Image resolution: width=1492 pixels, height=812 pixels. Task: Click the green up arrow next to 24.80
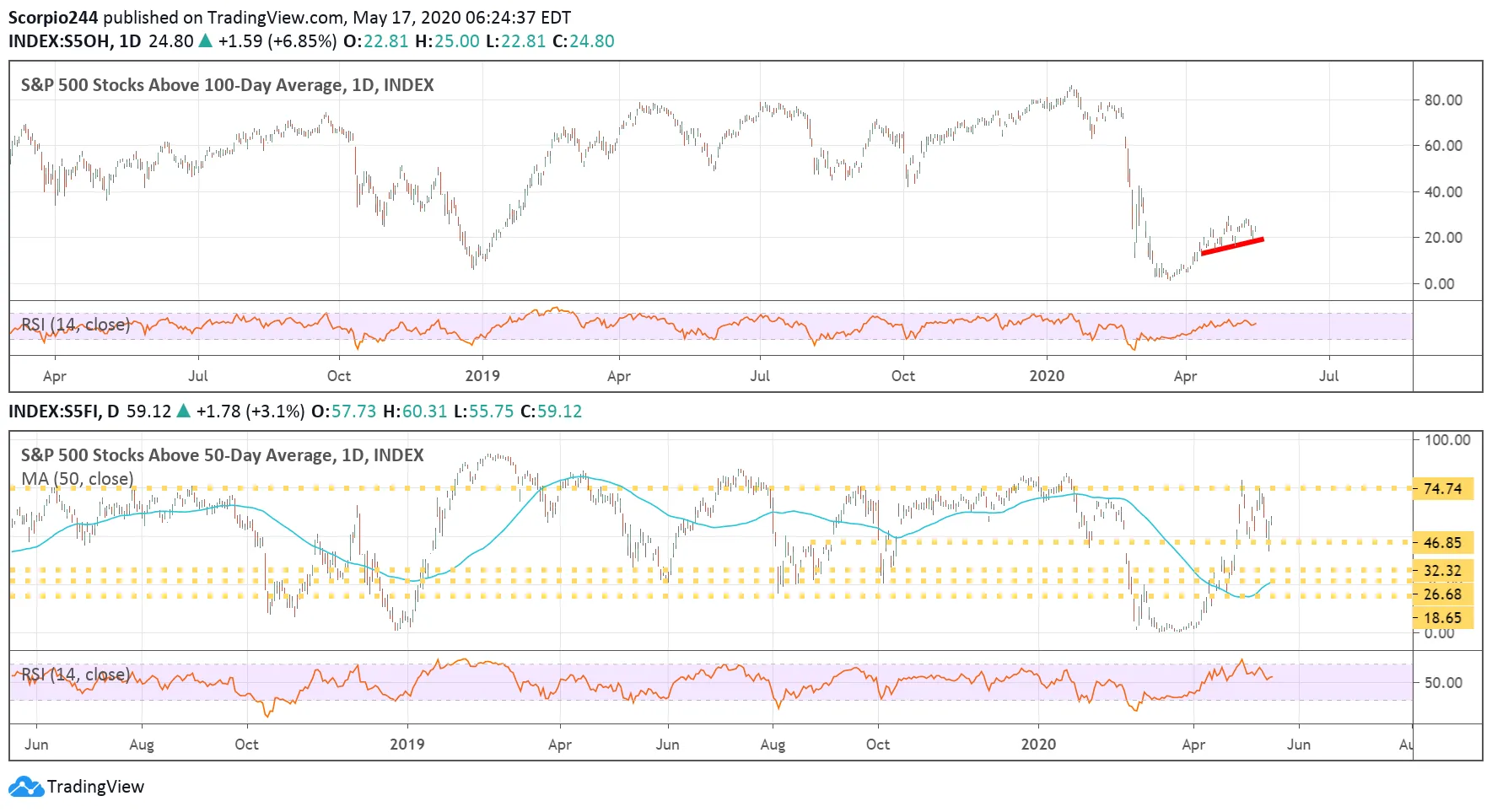click(205, 40)
